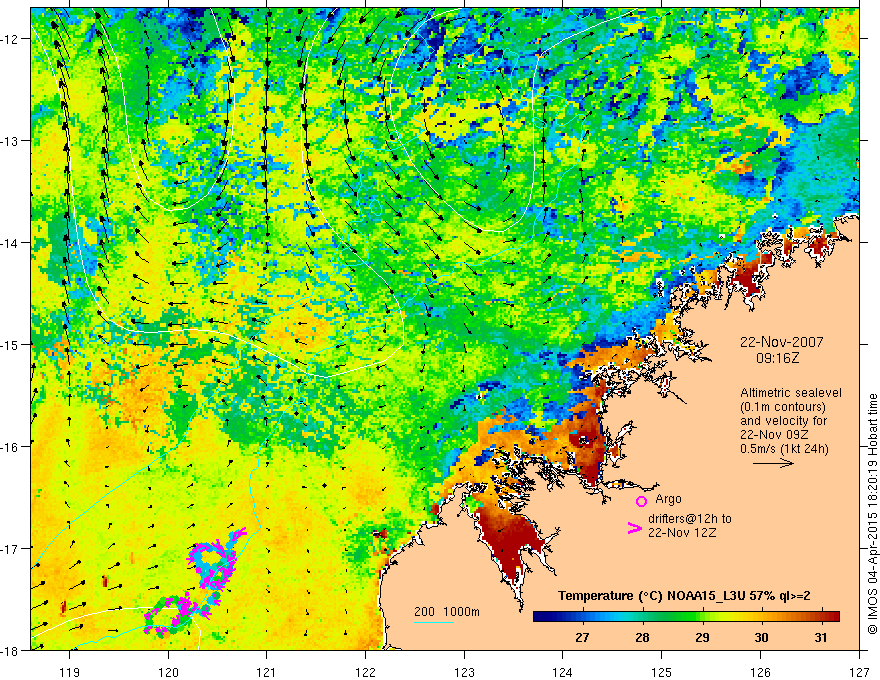This screenshot has height=680, width=880.
Task: Click the colorbar tick label 29
Action: 702,637
